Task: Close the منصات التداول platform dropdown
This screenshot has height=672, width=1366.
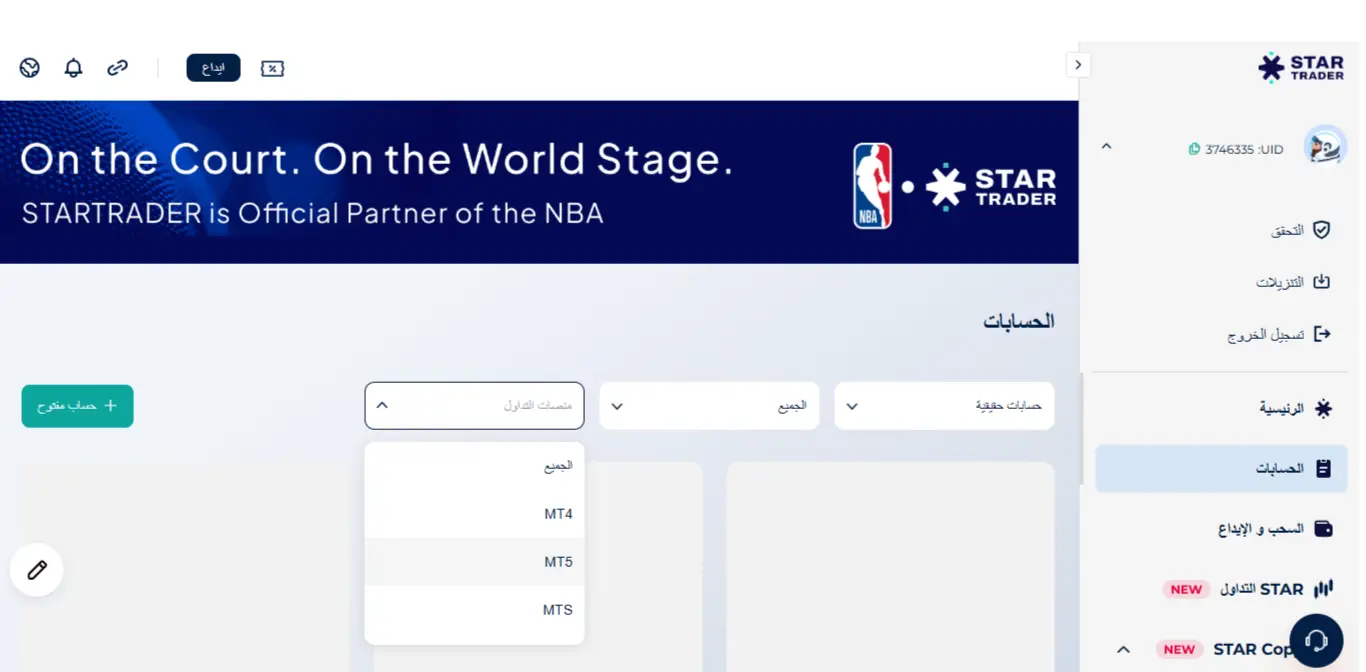Action: point(474,406)
